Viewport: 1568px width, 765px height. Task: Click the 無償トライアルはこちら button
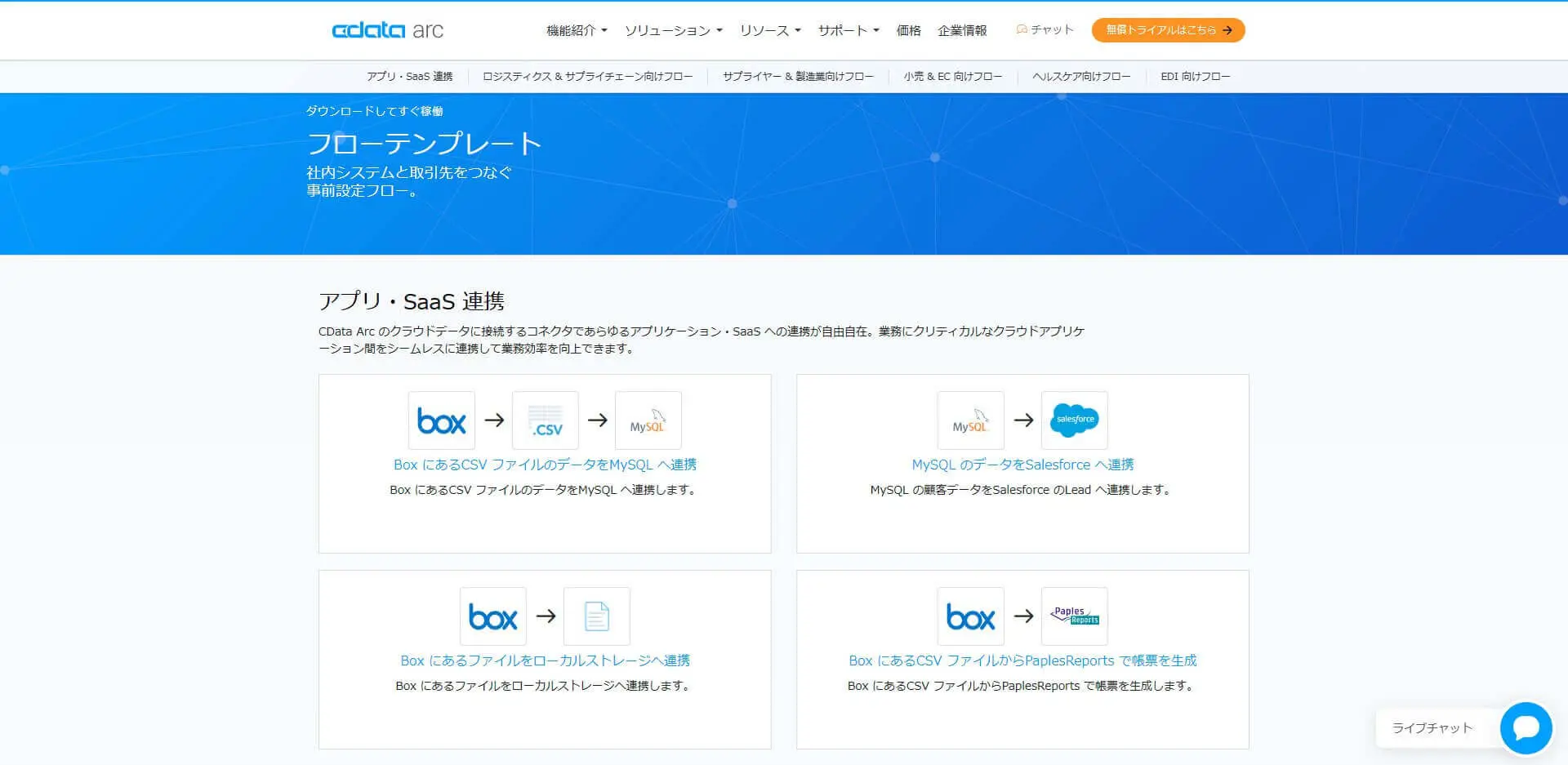(1168, 30)
